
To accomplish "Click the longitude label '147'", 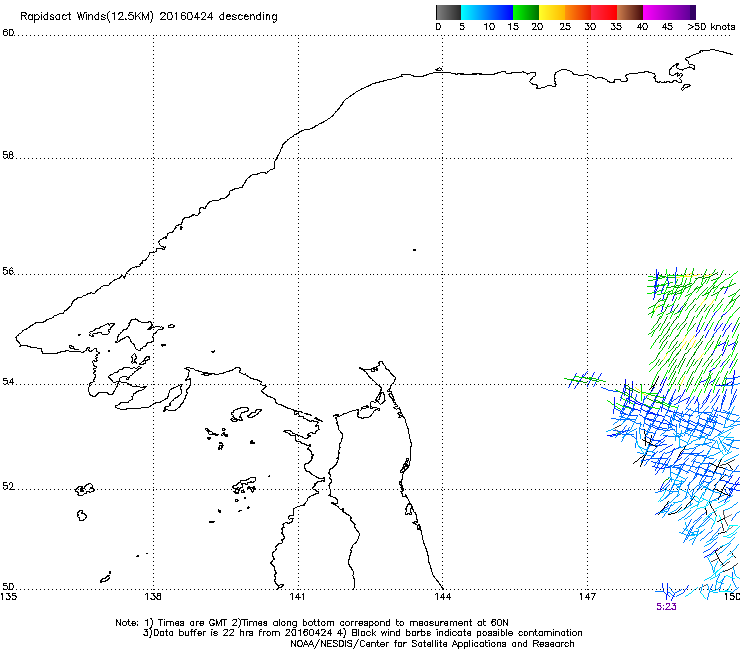I will (587, 597).
